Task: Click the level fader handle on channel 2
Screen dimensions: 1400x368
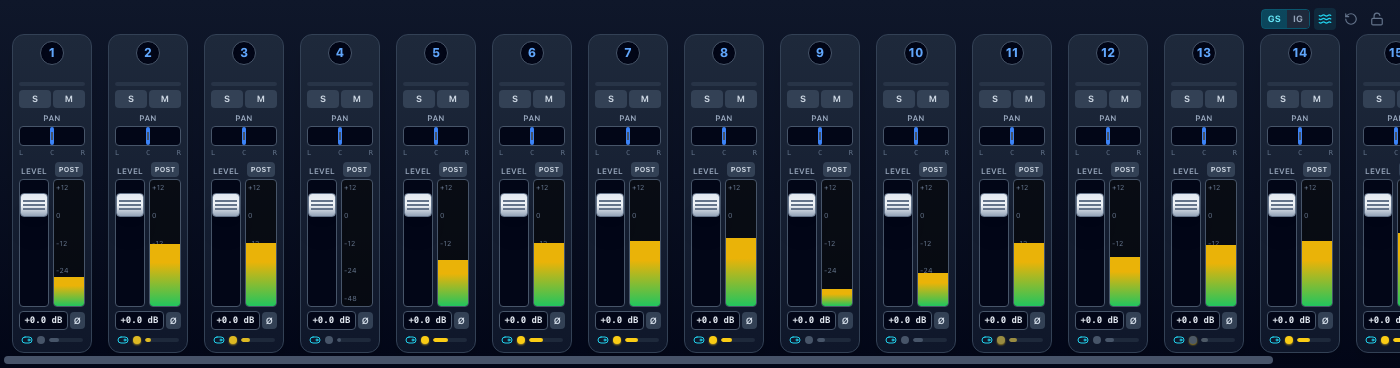Action: [130, 204]
